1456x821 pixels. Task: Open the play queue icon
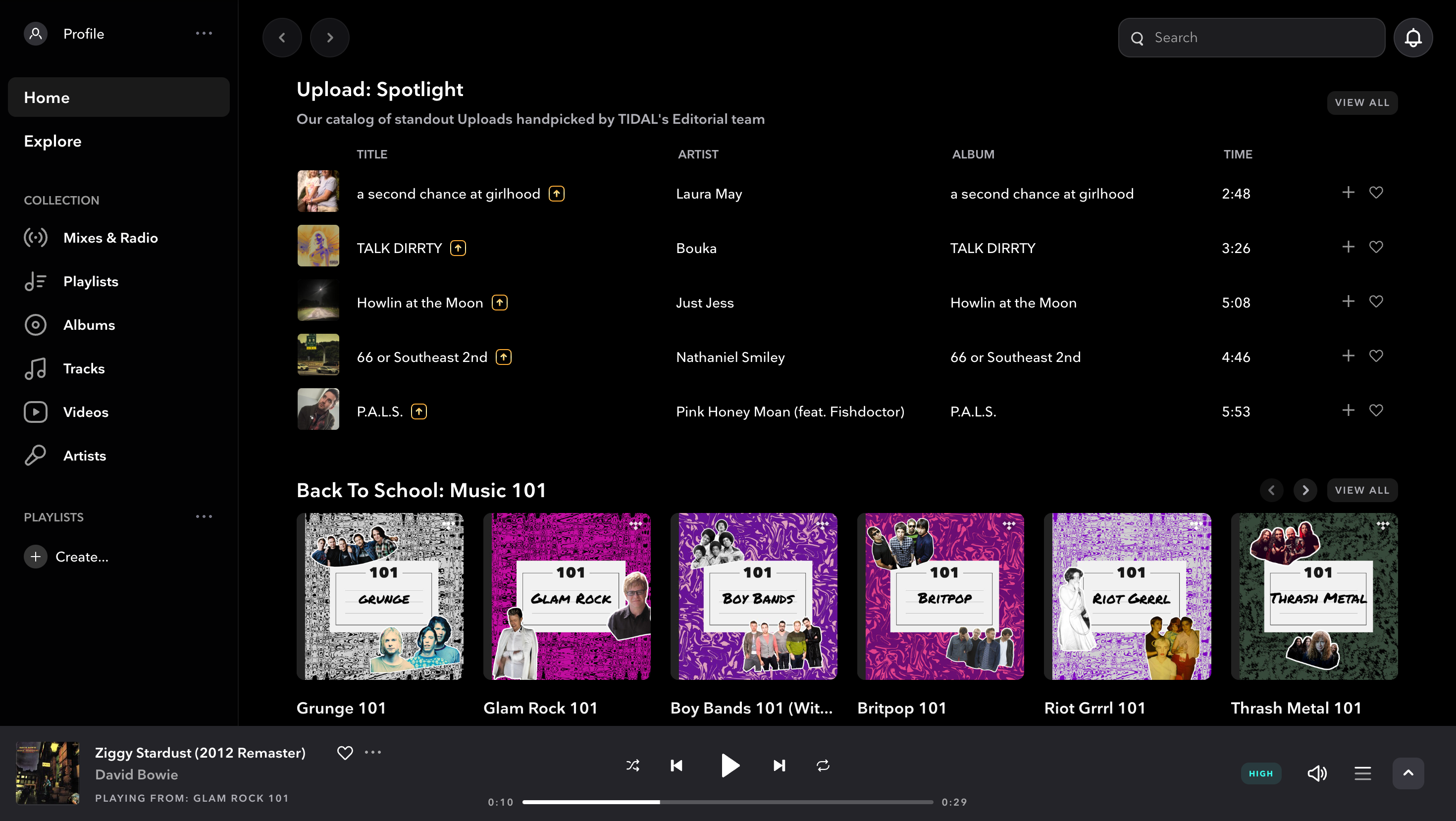[1363, 773]
